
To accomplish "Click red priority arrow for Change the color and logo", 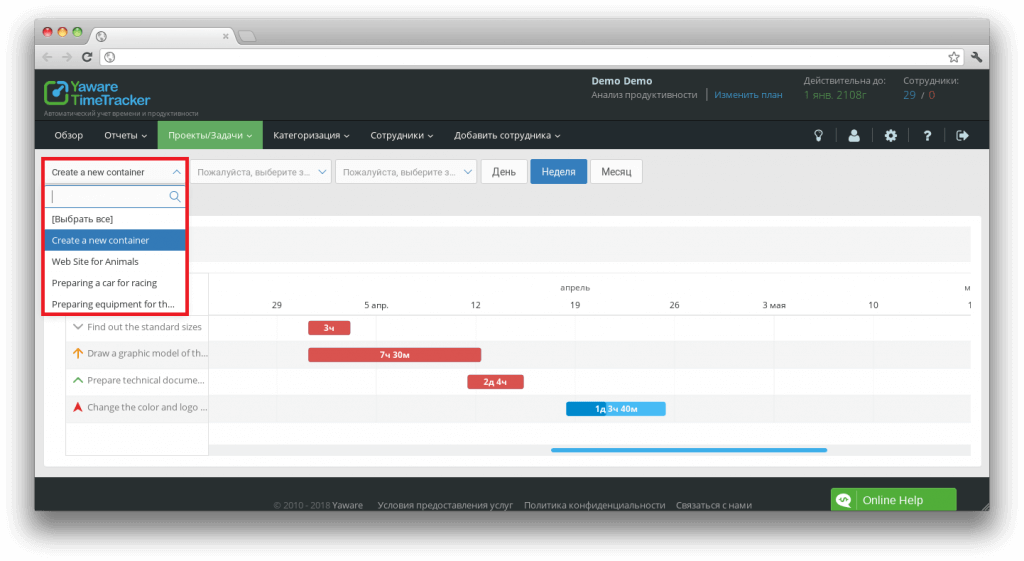I will click(x=78, y=407).
